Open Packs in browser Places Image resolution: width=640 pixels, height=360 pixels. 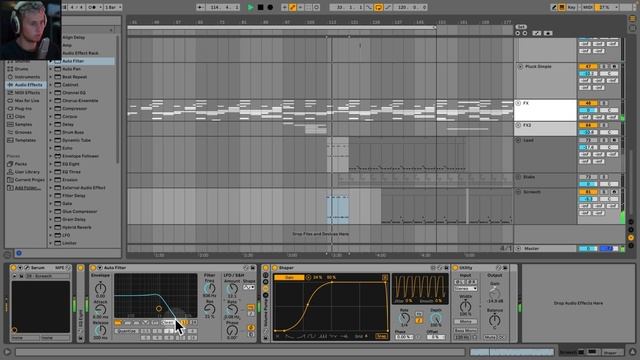tap(20, 164)
